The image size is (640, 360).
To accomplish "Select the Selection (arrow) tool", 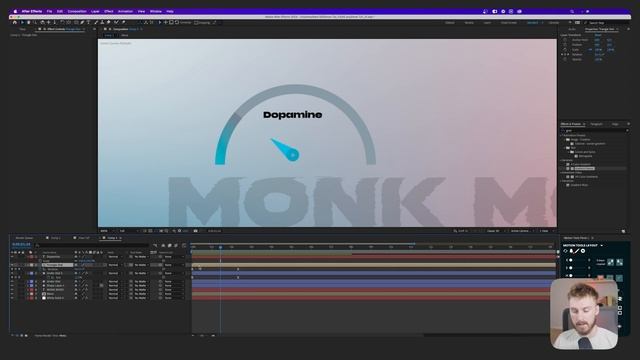I will [22, 22].
